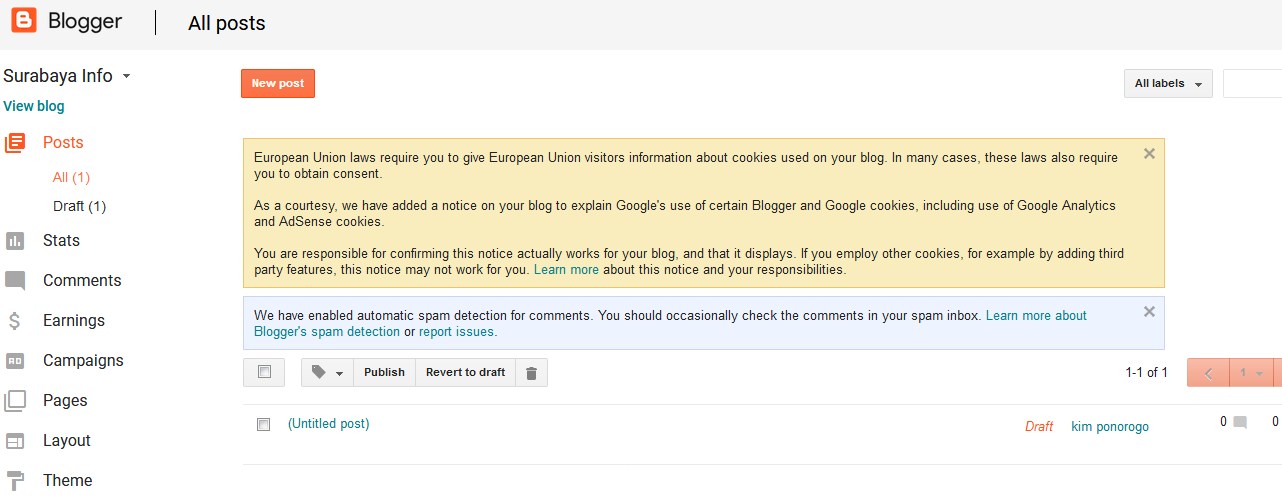The width and height of the screenshot is (1282, 500).
Task: Check the box beside Untitled post
Action: coord(264,424)
